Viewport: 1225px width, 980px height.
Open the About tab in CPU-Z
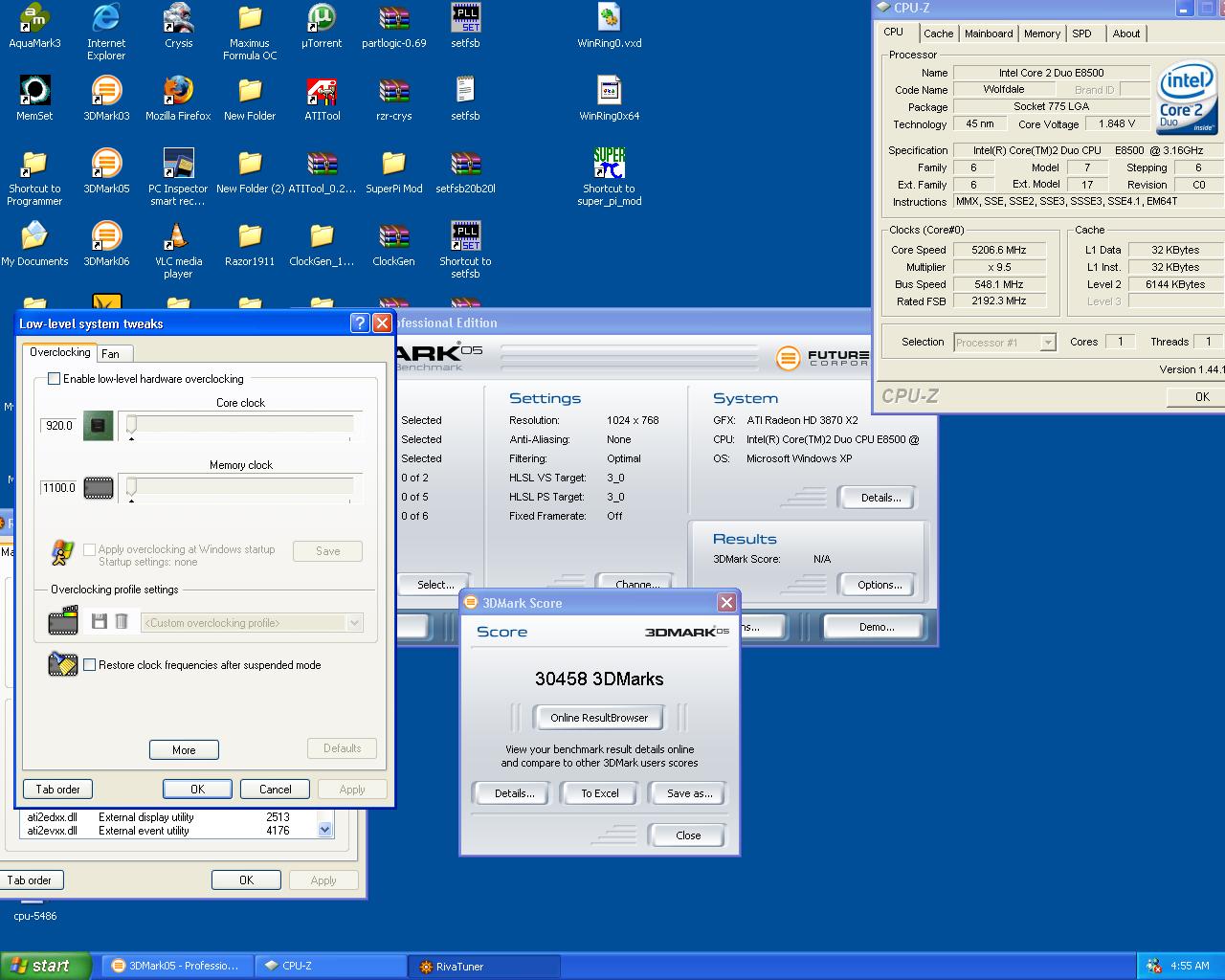[x=1126, y=33]
